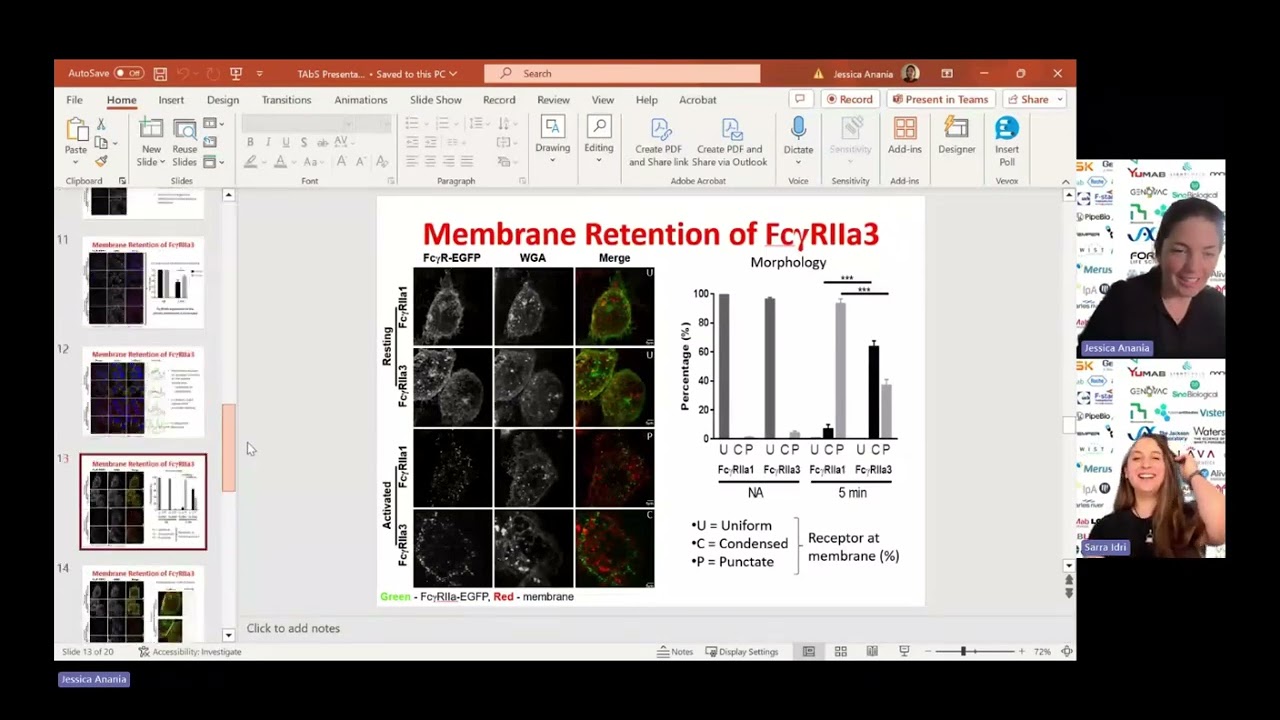Reset the slide layout

tap(209, 143)
